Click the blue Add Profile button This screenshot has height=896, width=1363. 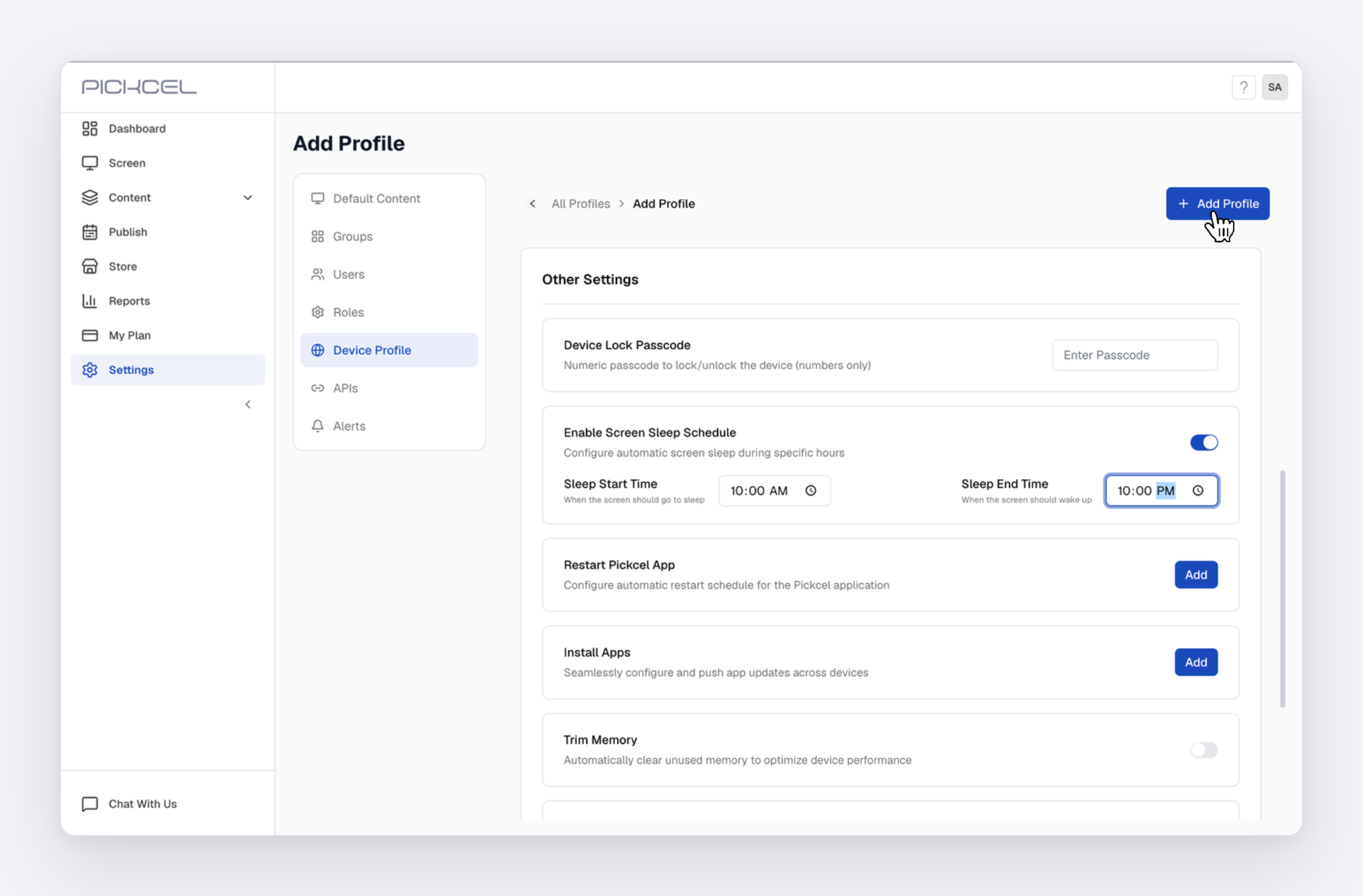coord(1217,203)
